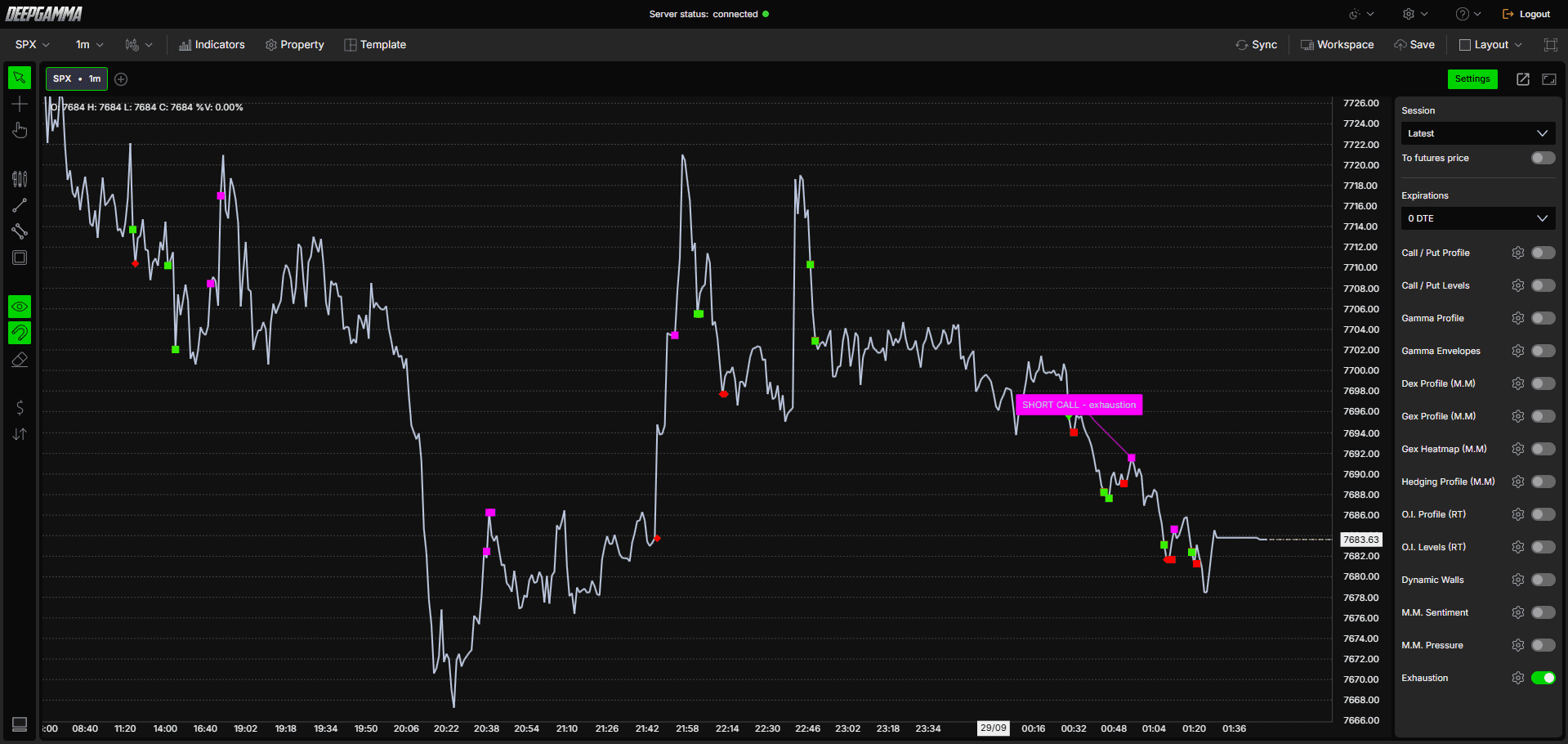The image size is (1568, 744).
Task: Select the crosshair tool
Action: click(x=20, y=104)
